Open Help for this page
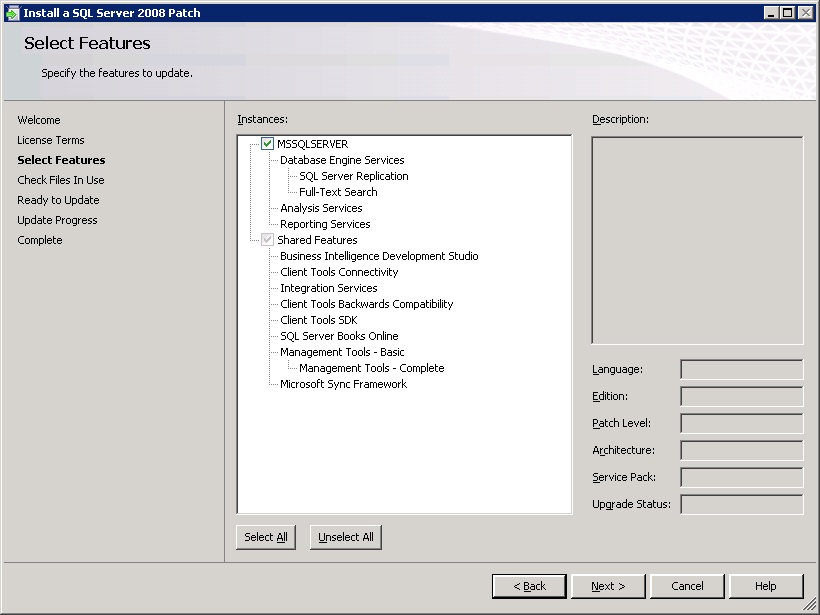The width and height of the screenshot is (820, 615). 766,586
